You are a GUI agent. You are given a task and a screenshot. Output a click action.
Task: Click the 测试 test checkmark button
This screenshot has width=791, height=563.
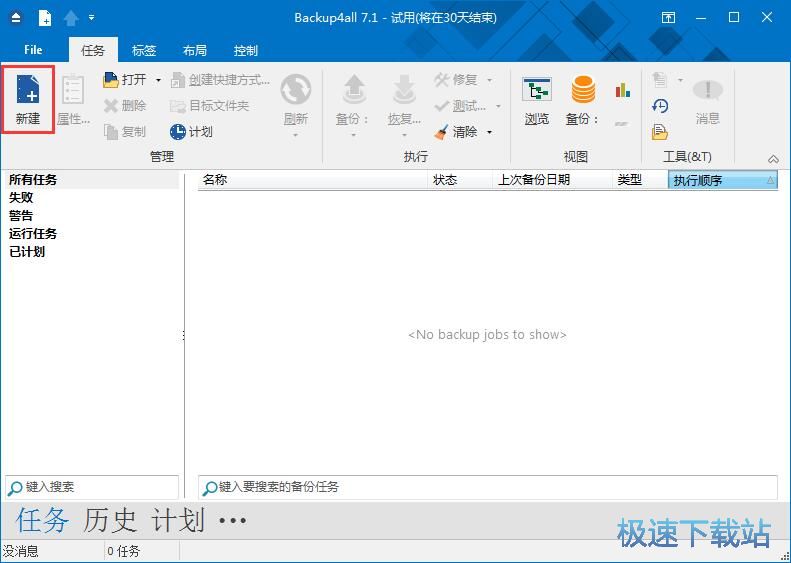[x=460, y=106]
